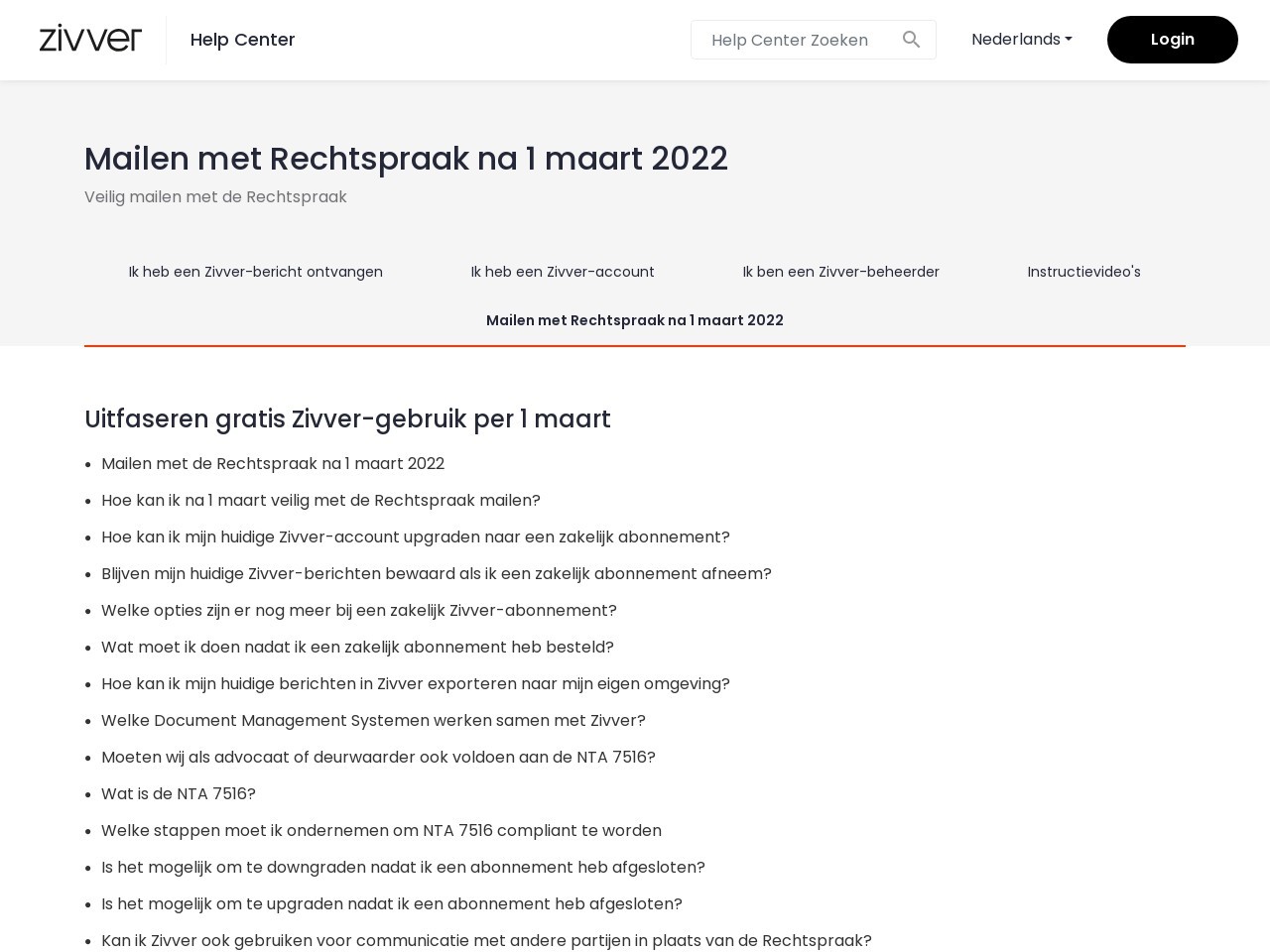Open 'Hoe kan ik na 1 maart veilig met de Rechtspraak mailen?'
Screen dimensions: 1270x952
click(320, 500)
